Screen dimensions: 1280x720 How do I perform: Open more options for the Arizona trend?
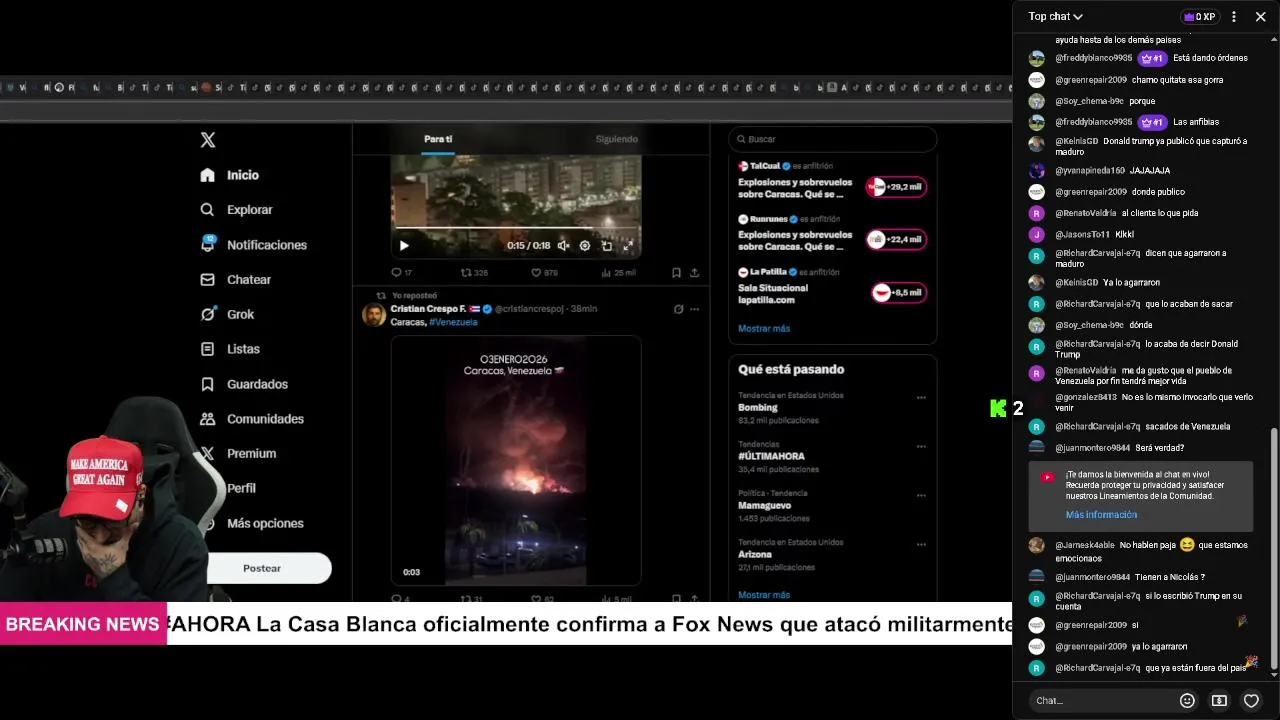[x=921, y=545]
